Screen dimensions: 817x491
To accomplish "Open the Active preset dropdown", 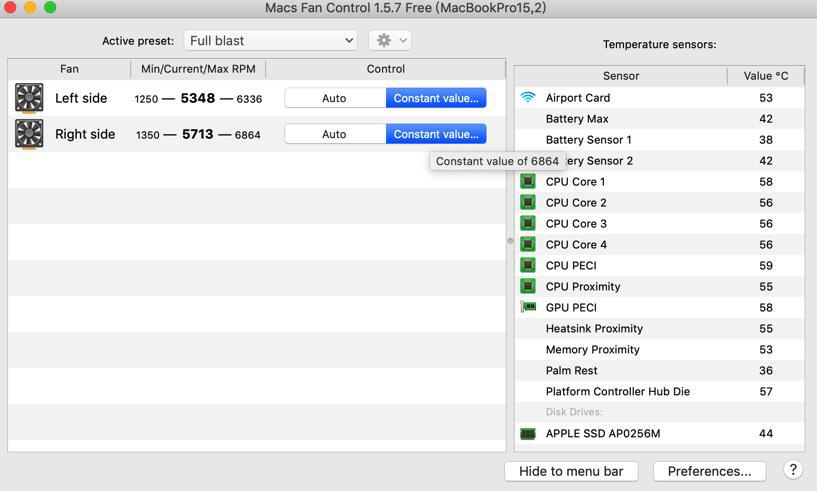I will pos(270,41).
